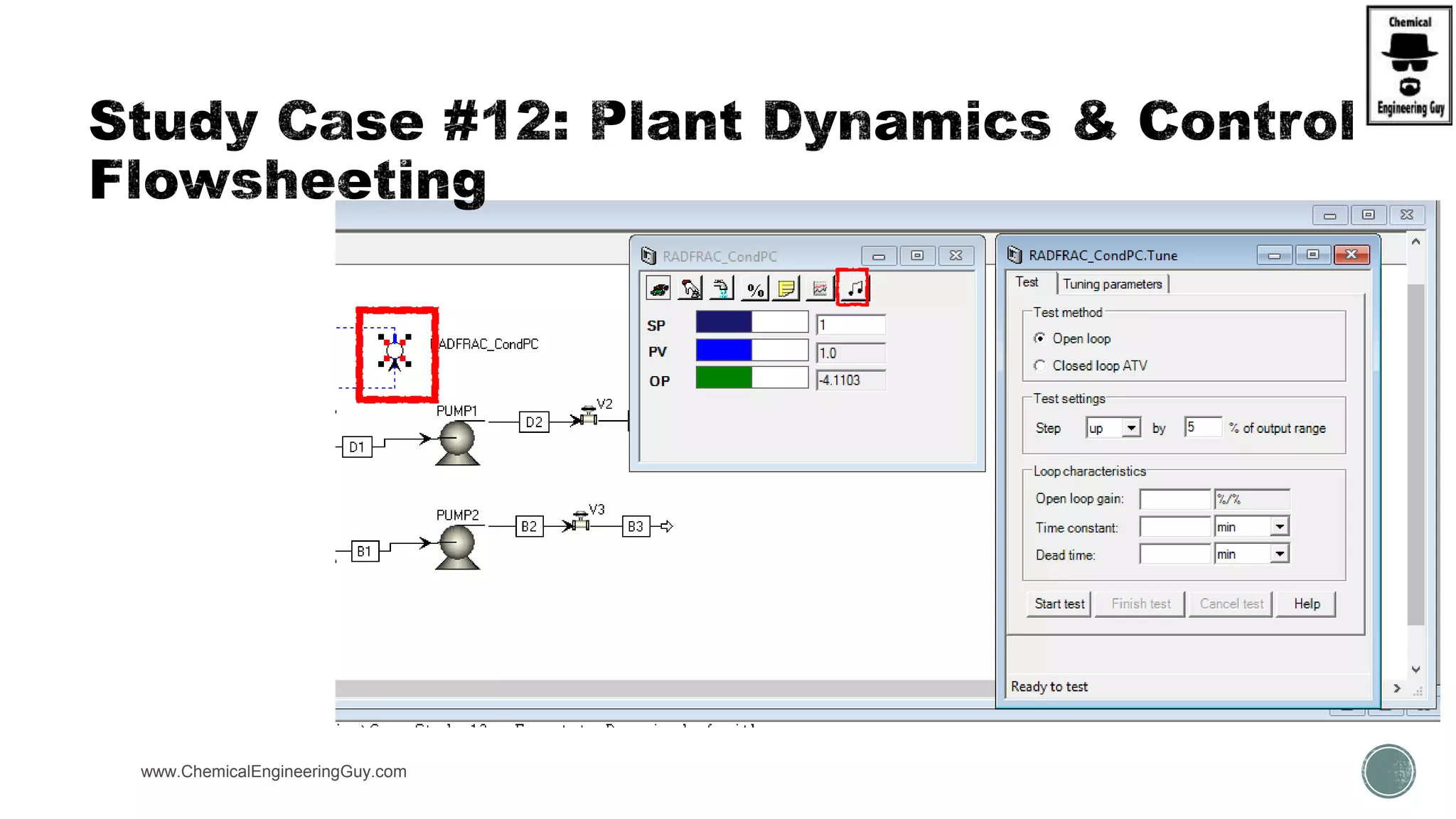1456x819 pixels.
Task: Select the Test tab
Action: 1027,282
